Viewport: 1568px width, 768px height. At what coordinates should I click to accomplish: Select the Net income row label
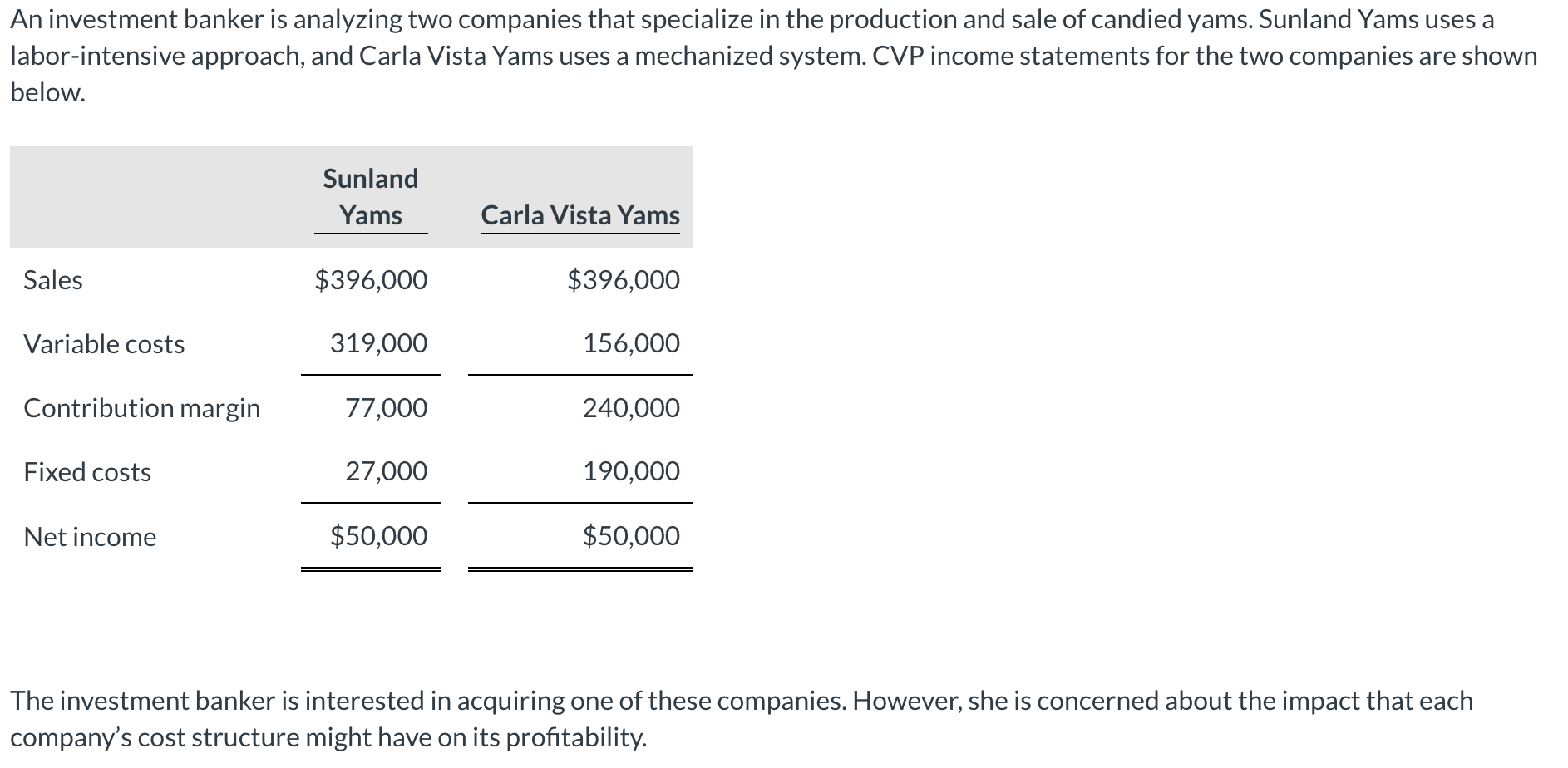pos(90,537)
